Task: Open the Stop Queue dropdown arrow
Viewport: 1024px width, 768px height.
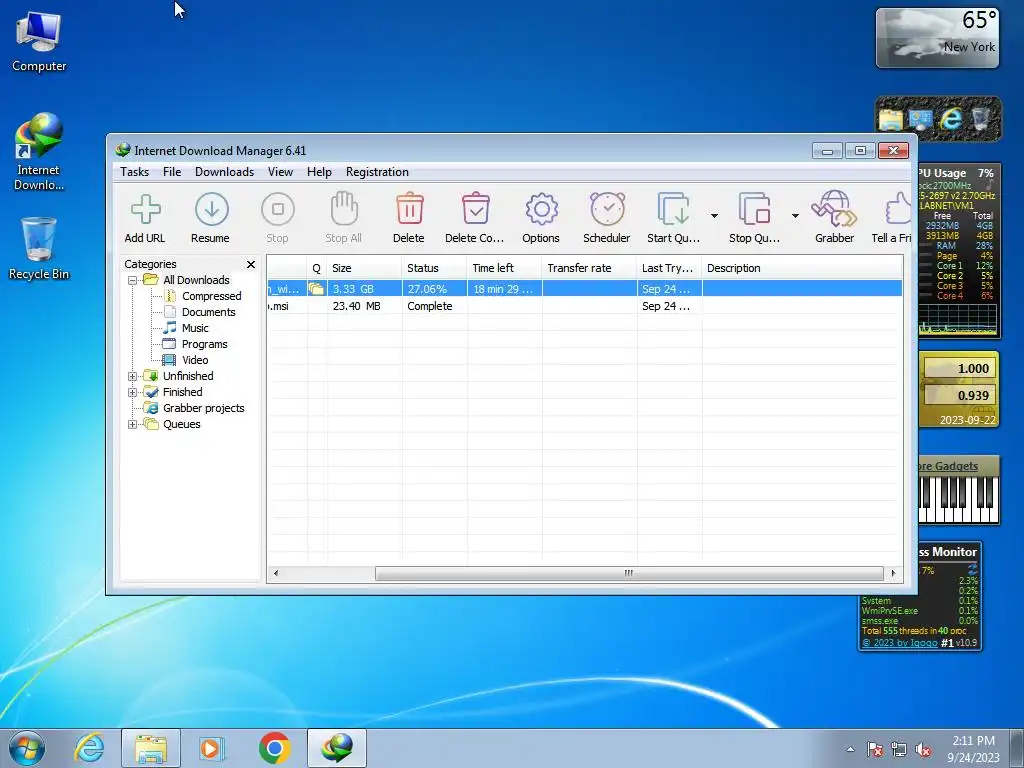Action: [795, 216]
